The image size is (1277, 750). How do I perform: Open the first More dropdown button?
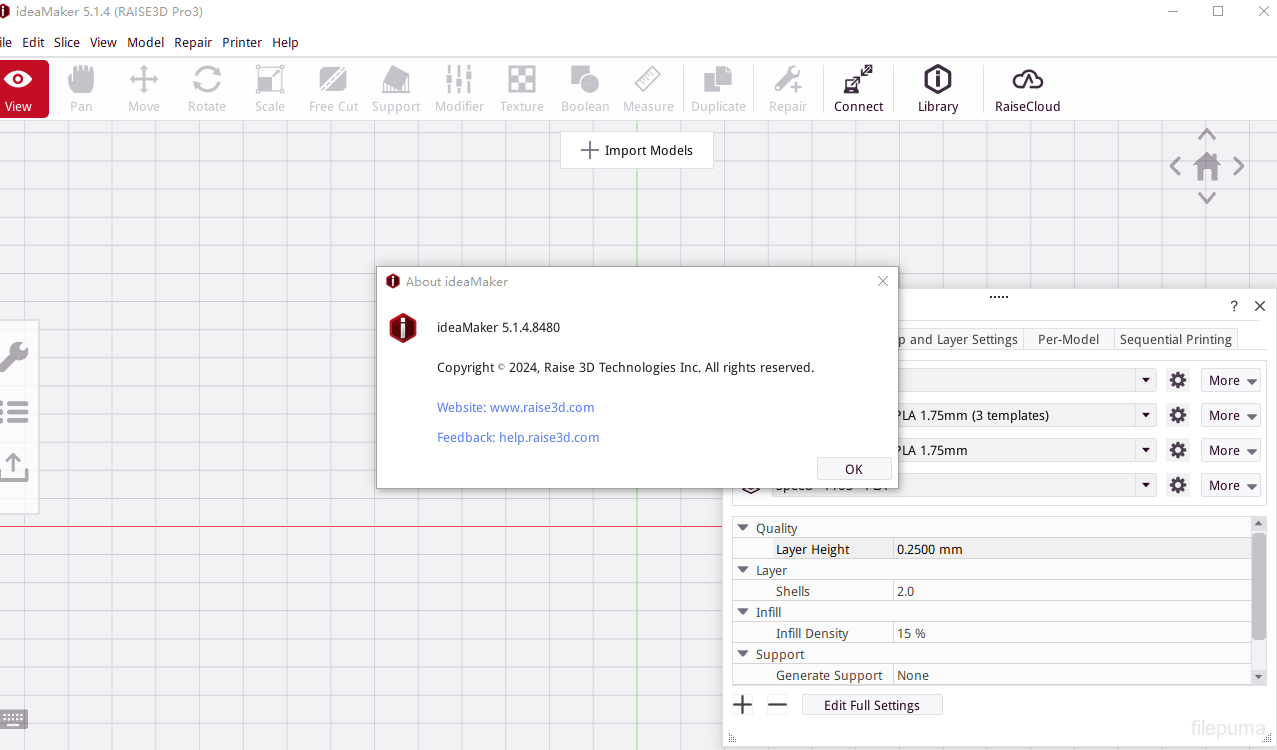coord(1230,380)
